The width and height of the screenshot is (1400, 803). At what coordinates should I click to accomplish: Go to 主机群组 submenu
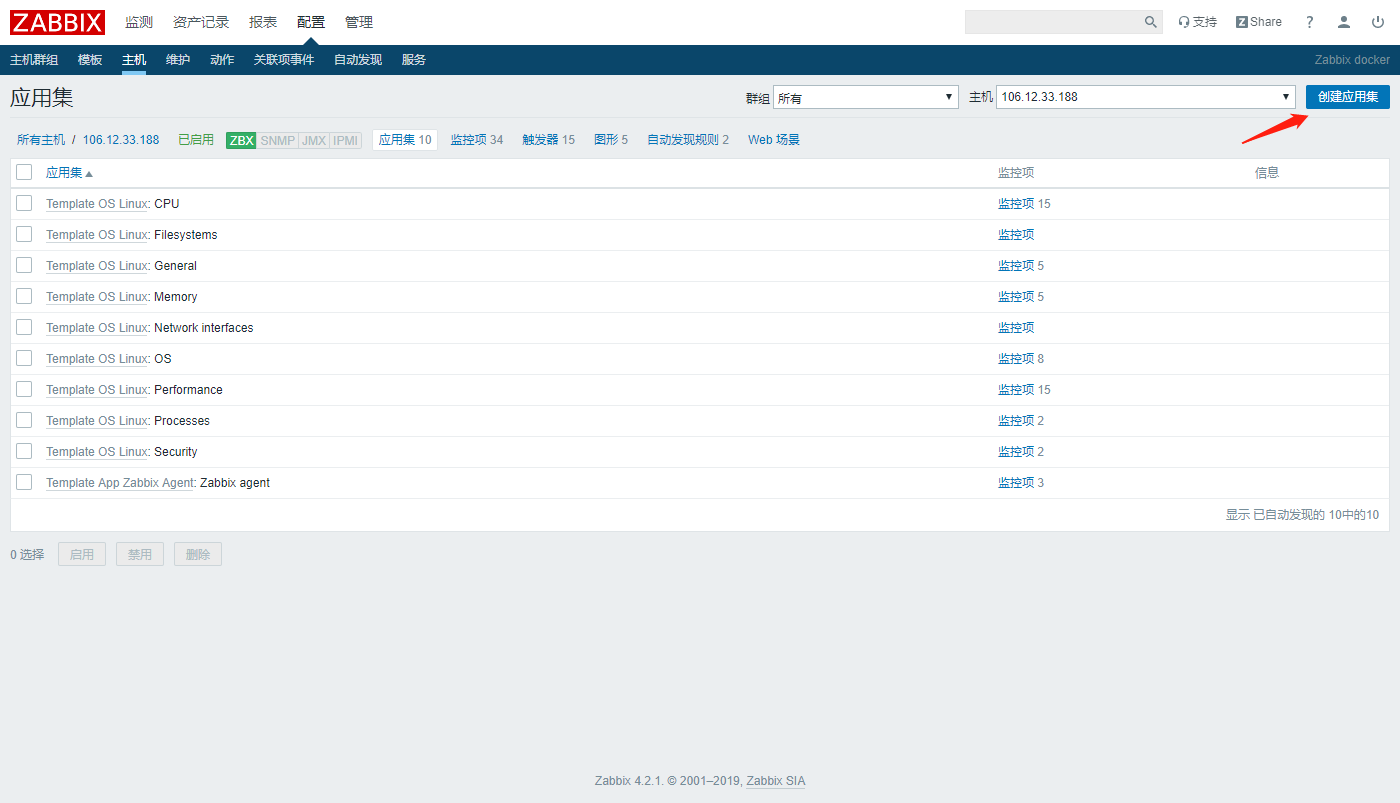point(34,60)
